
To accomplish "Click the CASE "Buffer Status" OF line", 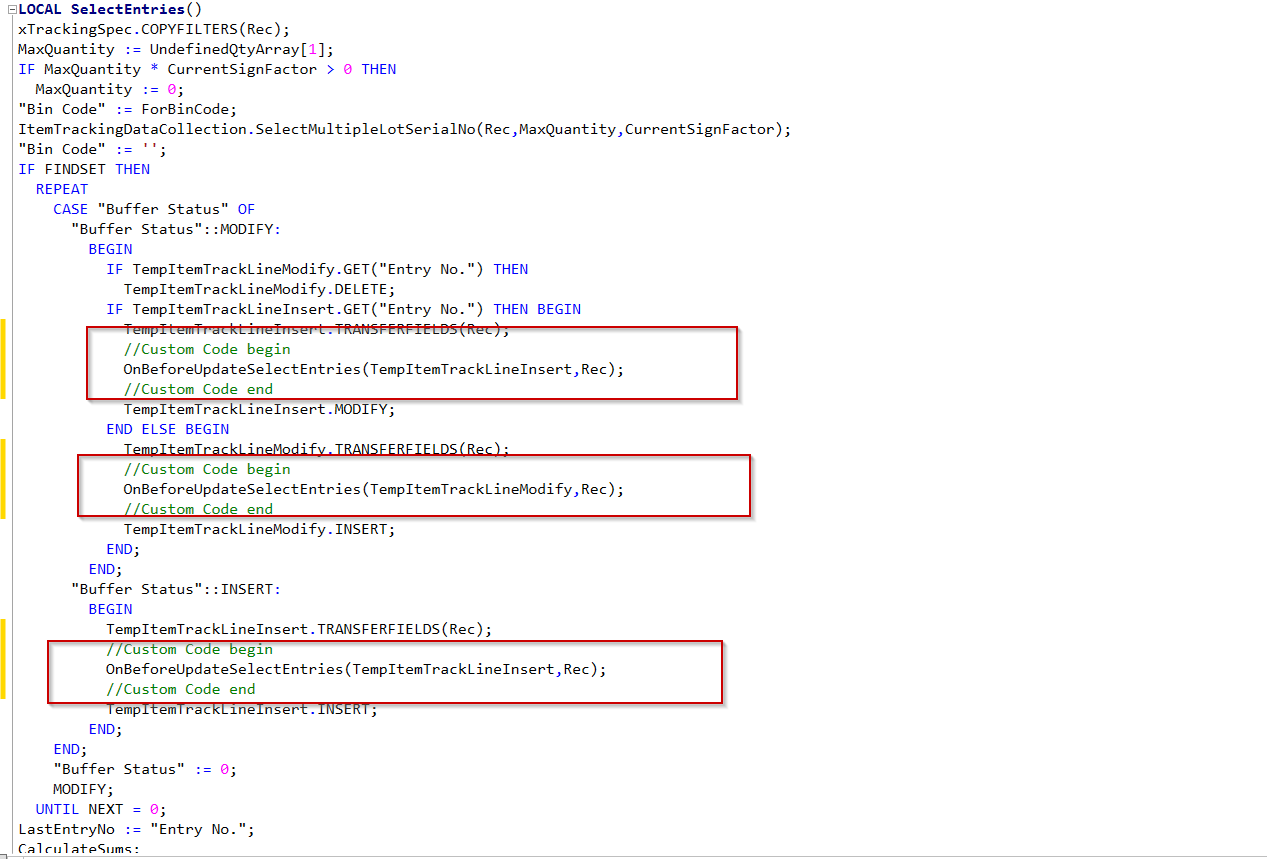I will pos(154,209).
